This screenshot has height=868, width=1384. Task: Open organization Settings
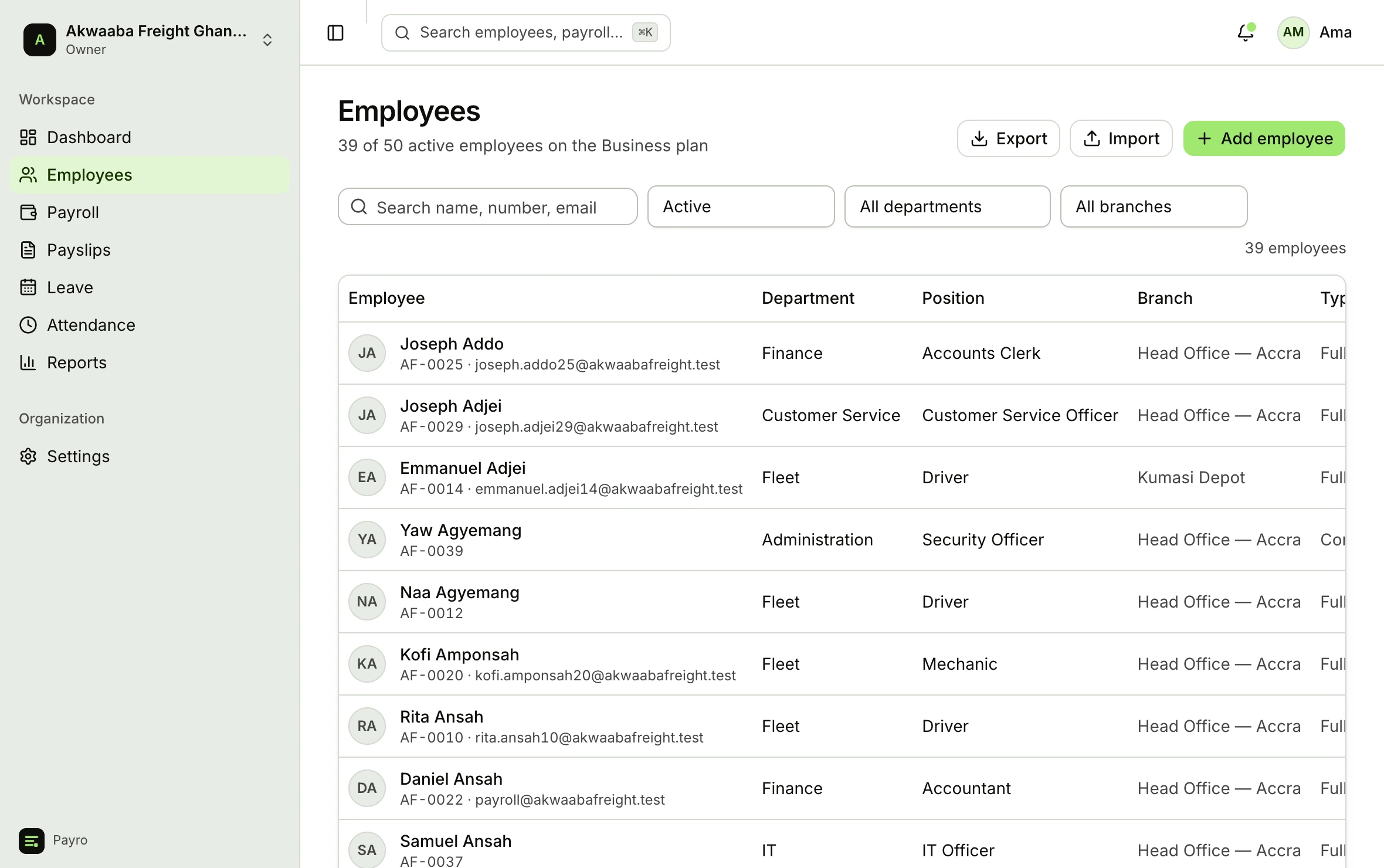150,456
